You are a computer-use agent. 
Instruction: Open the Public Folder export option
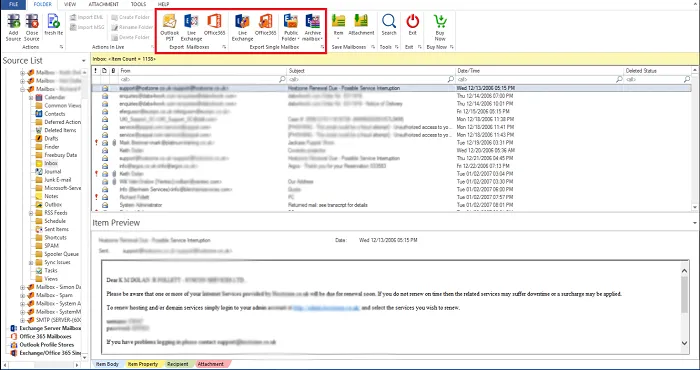(x=291, y=28)
